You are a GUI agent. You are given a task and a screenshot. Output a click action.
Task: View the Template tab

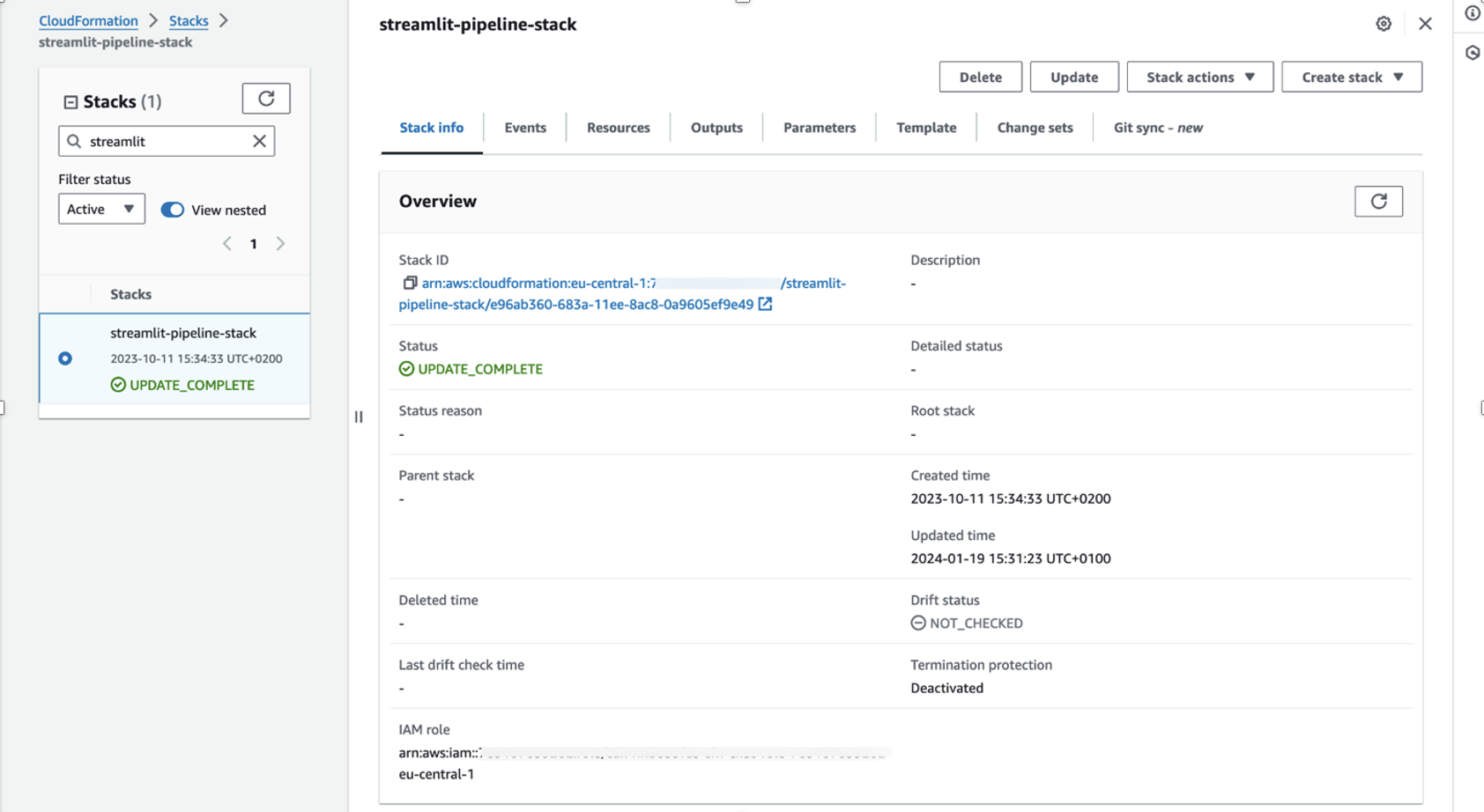(926, 128)
